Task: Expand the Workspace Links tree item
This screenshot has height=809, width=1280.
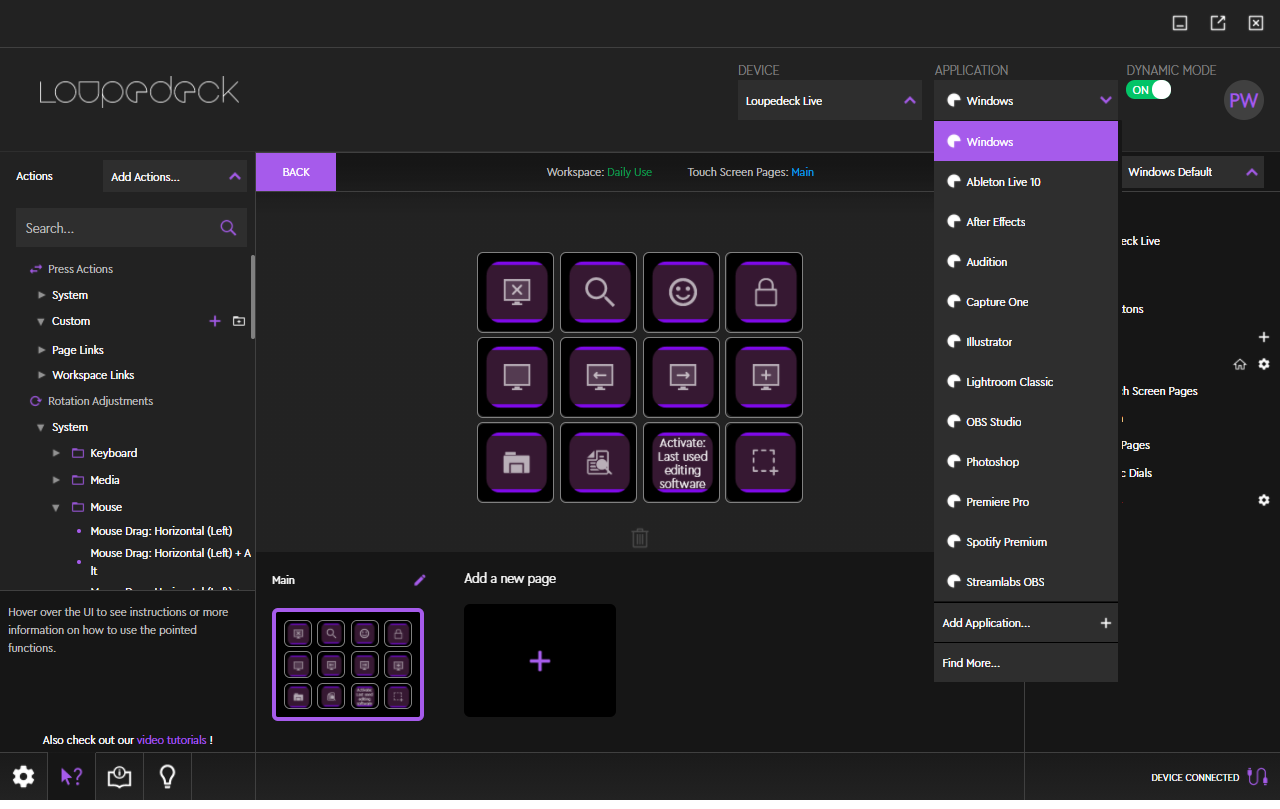Action: (x=42, y=375)
